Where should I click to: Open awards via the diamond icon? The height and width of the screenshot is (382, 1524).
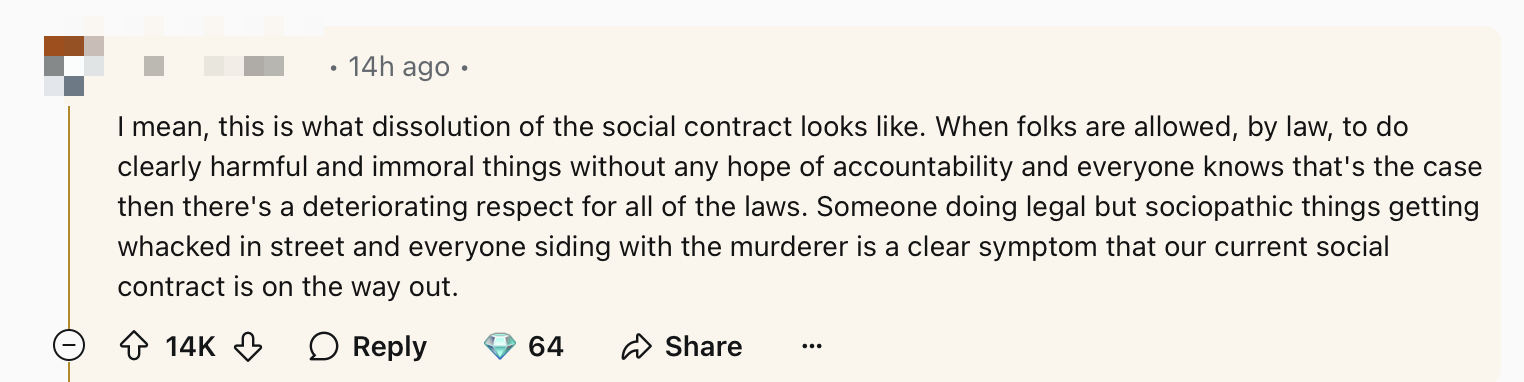click(499, 347)
